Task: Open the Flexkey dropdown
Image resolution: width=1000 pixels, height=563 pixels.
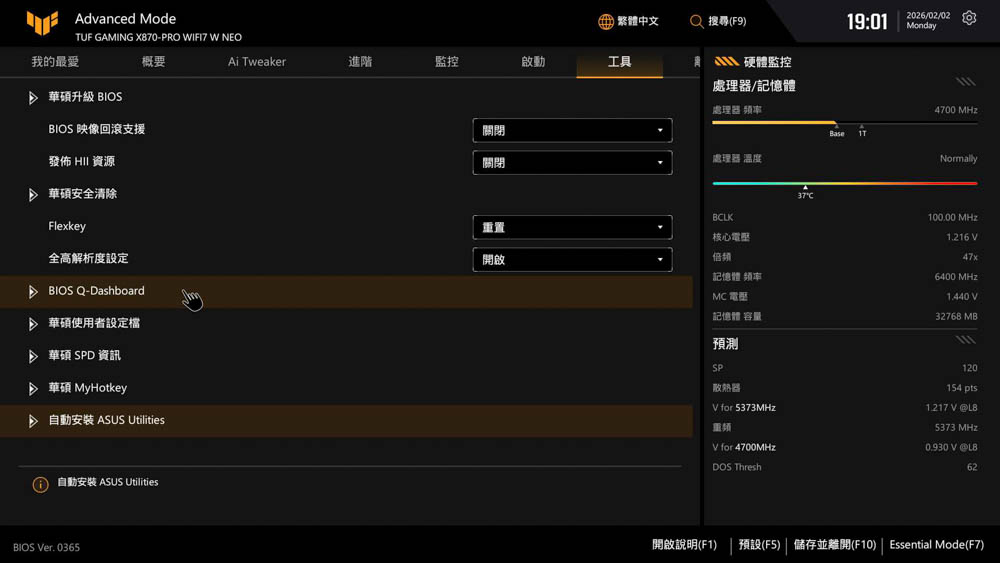Action: pyautogui.click(x=571, y=227)
